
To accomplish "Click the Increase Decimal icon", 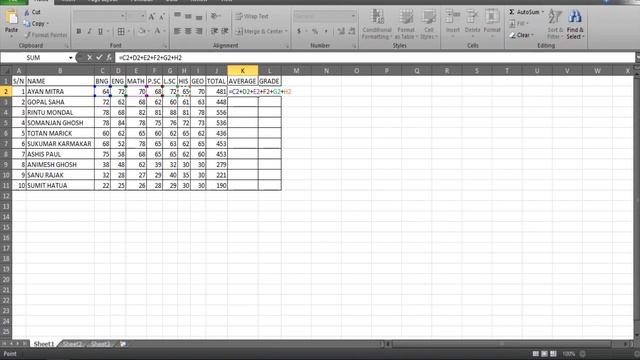I will pos(341,31).
